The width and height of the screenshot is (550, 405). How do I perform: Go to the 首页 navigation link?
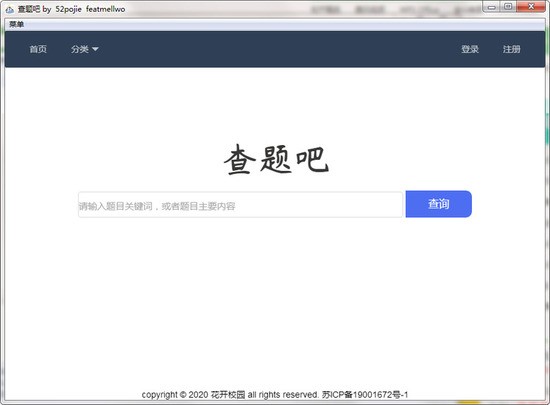(x=38, y=49)
